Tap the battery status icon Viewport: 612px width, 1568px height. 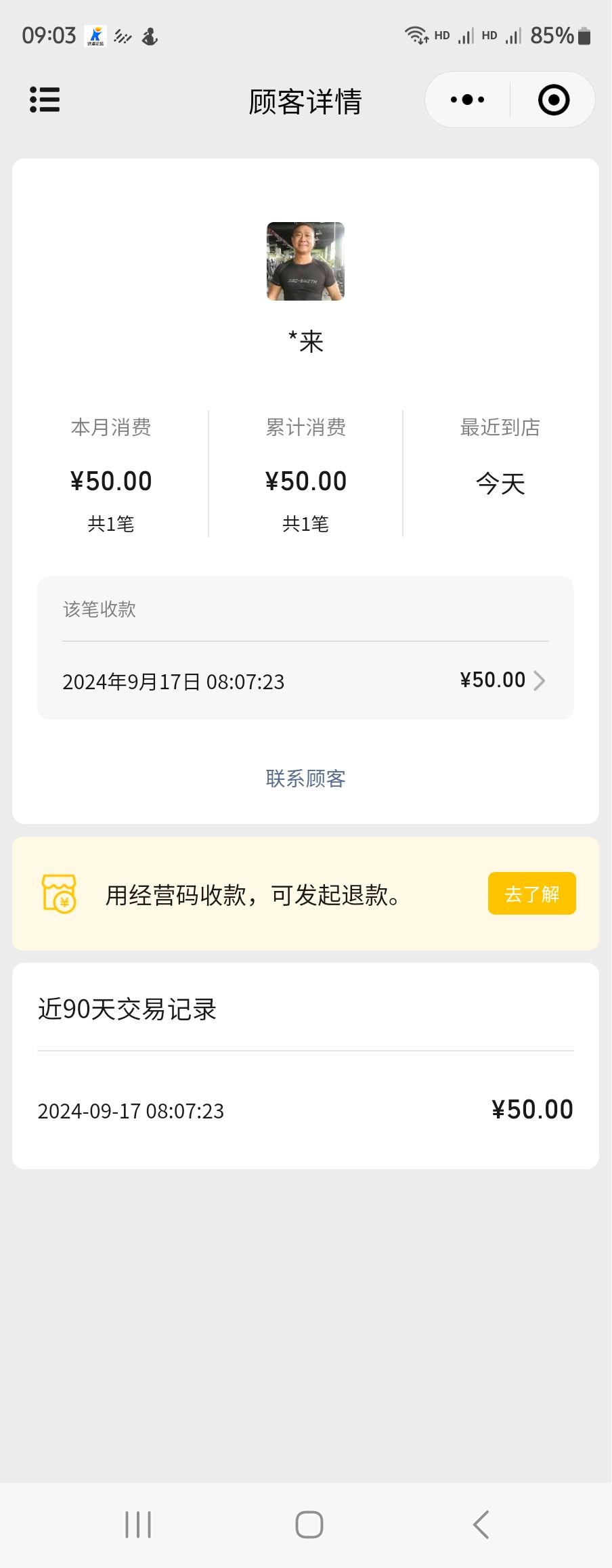(584, 36)
